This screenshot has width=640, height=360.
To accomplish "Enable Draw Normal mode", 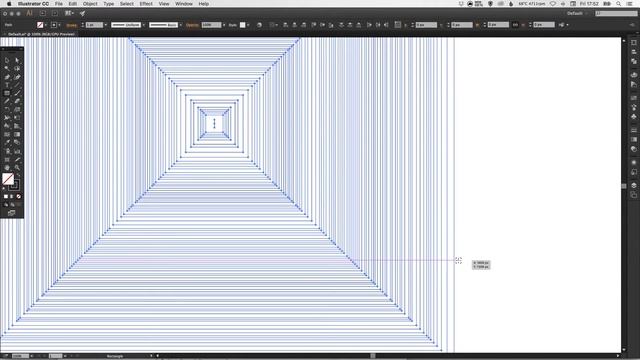I will 6,204.
